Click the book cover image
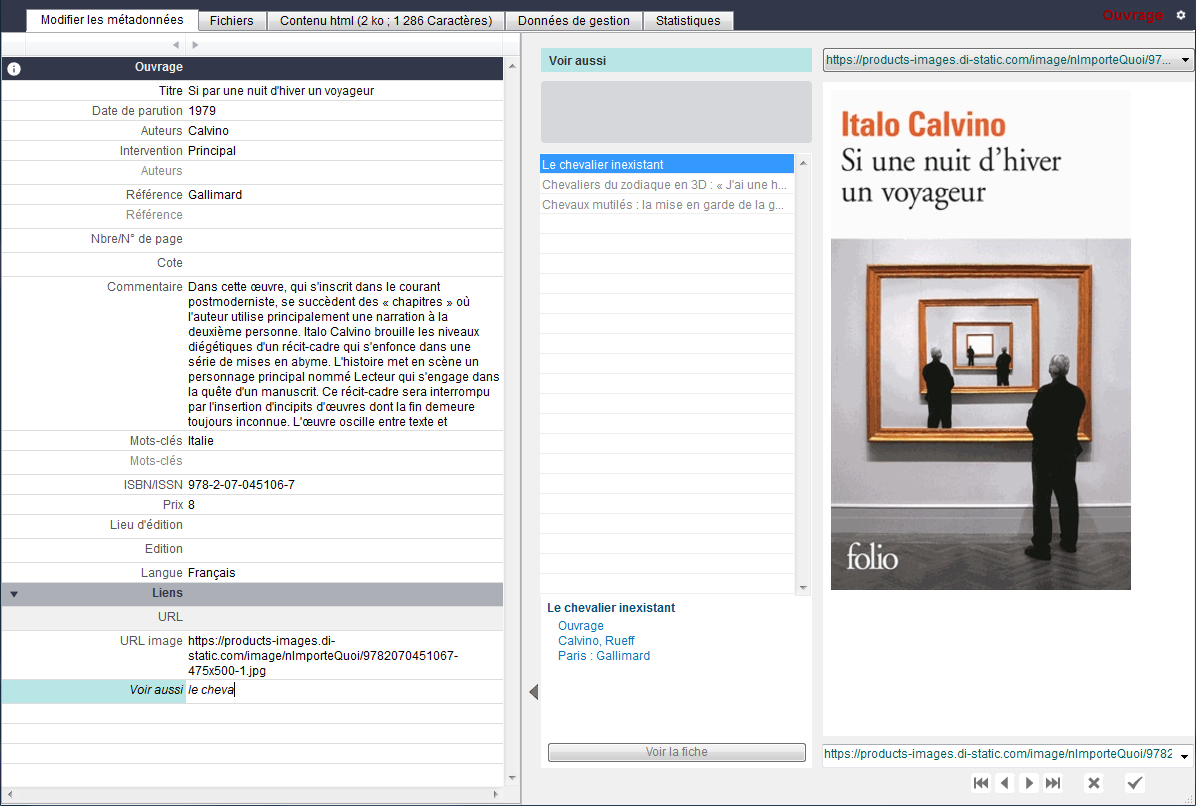 click(x=980, y=340)
